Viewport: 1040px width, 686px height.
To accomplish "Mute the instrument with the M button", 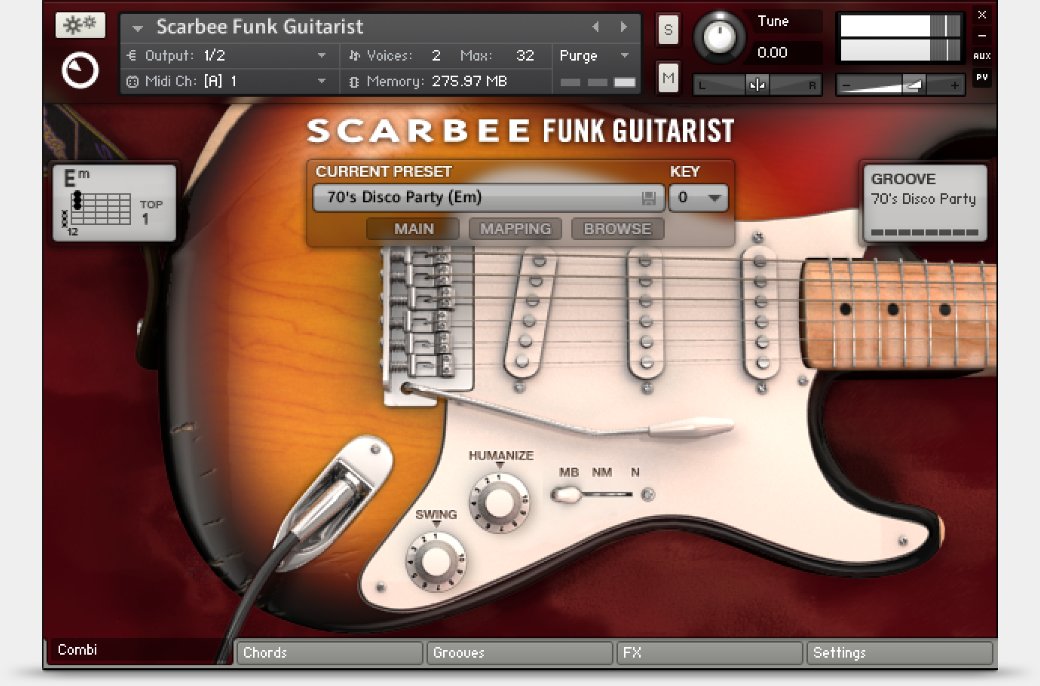I will point(667,77).
